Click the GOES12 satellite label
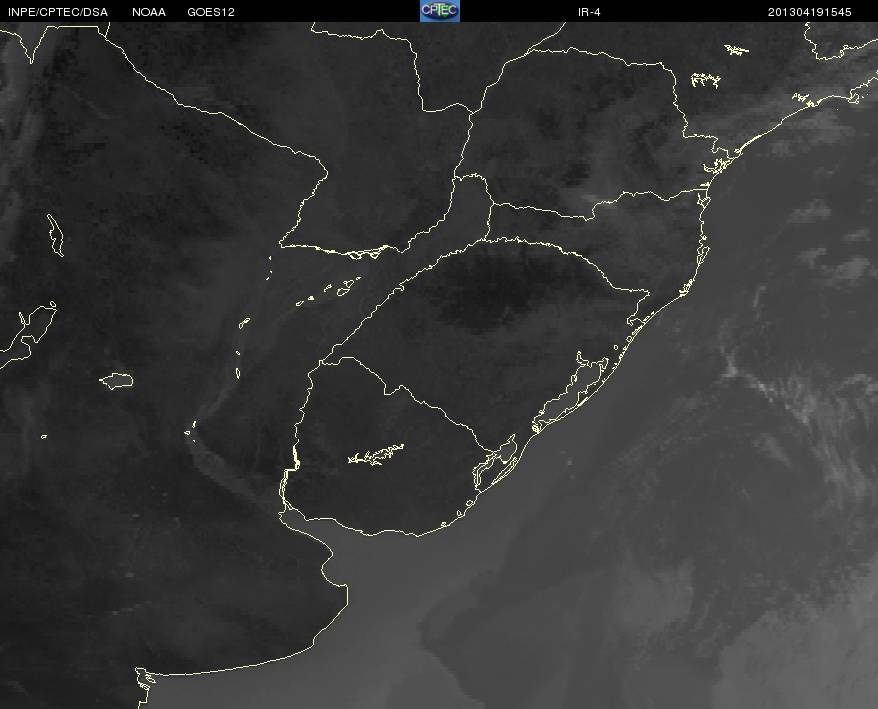878x709 pixels. tap(211, 12)
